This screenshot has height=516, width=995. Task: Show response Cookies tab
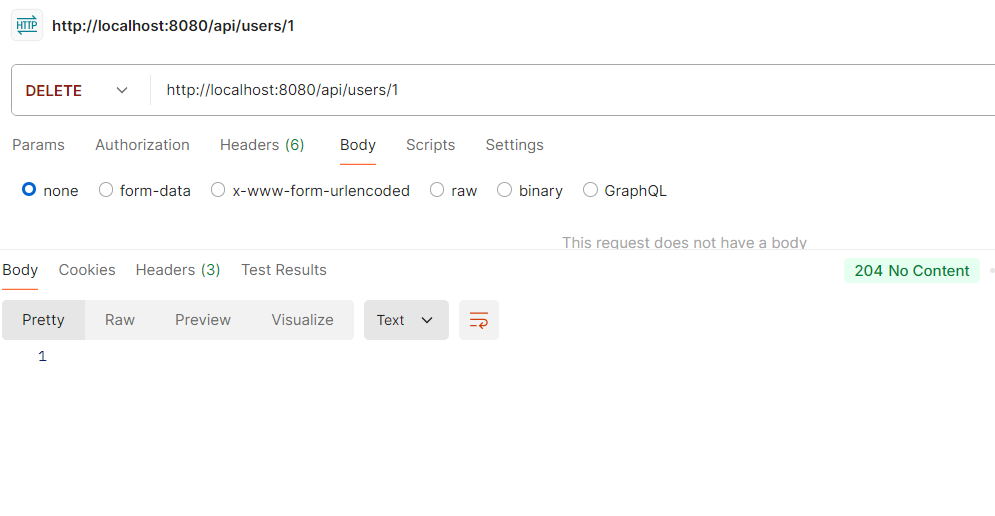[x=87, y=270]
